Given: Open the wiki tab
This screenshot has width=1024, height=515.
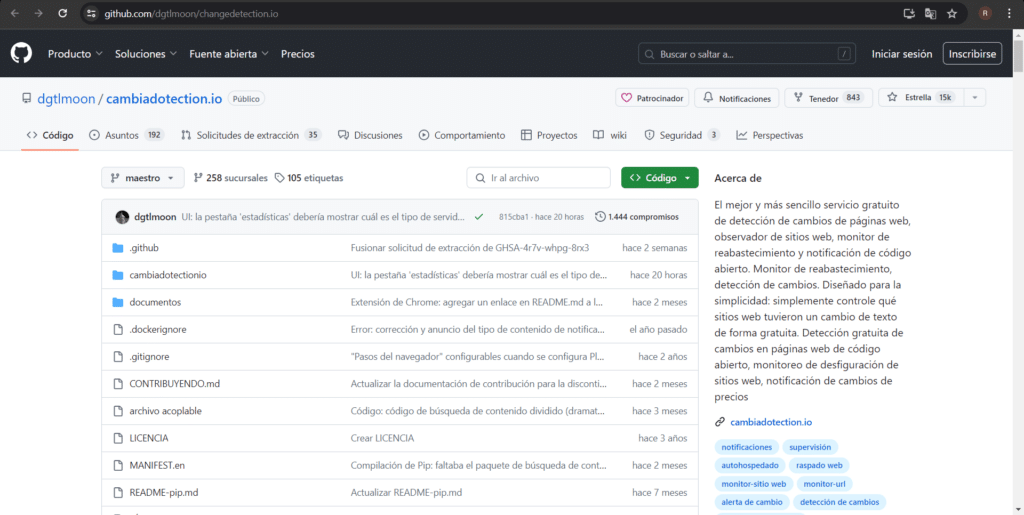Looking at the screenshot, I should tap(610, 135).
